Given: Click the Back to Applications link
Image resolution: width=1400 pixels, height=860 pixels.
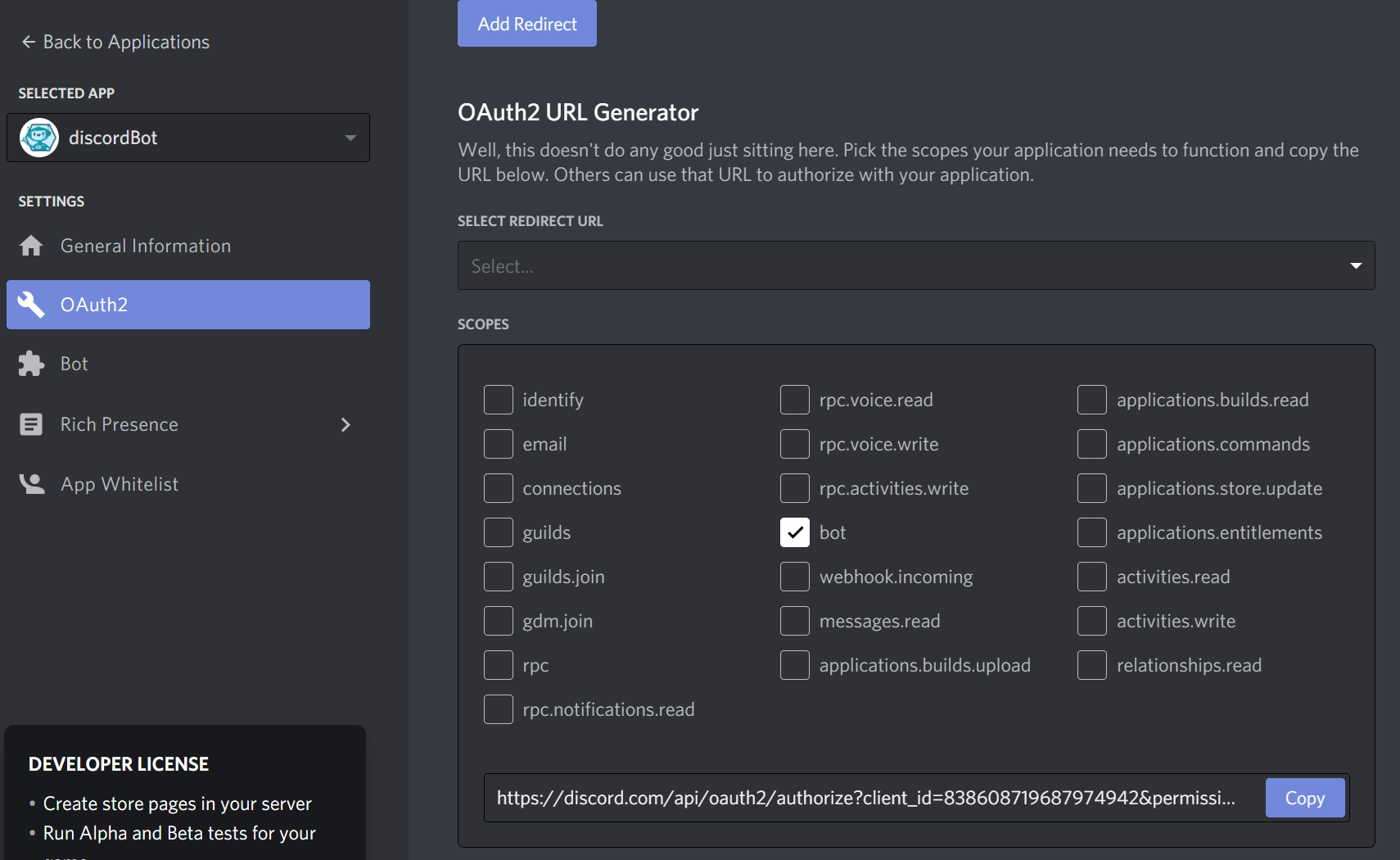Looking at the screenshot, I should pyautogui.click(x=125, y=42).
